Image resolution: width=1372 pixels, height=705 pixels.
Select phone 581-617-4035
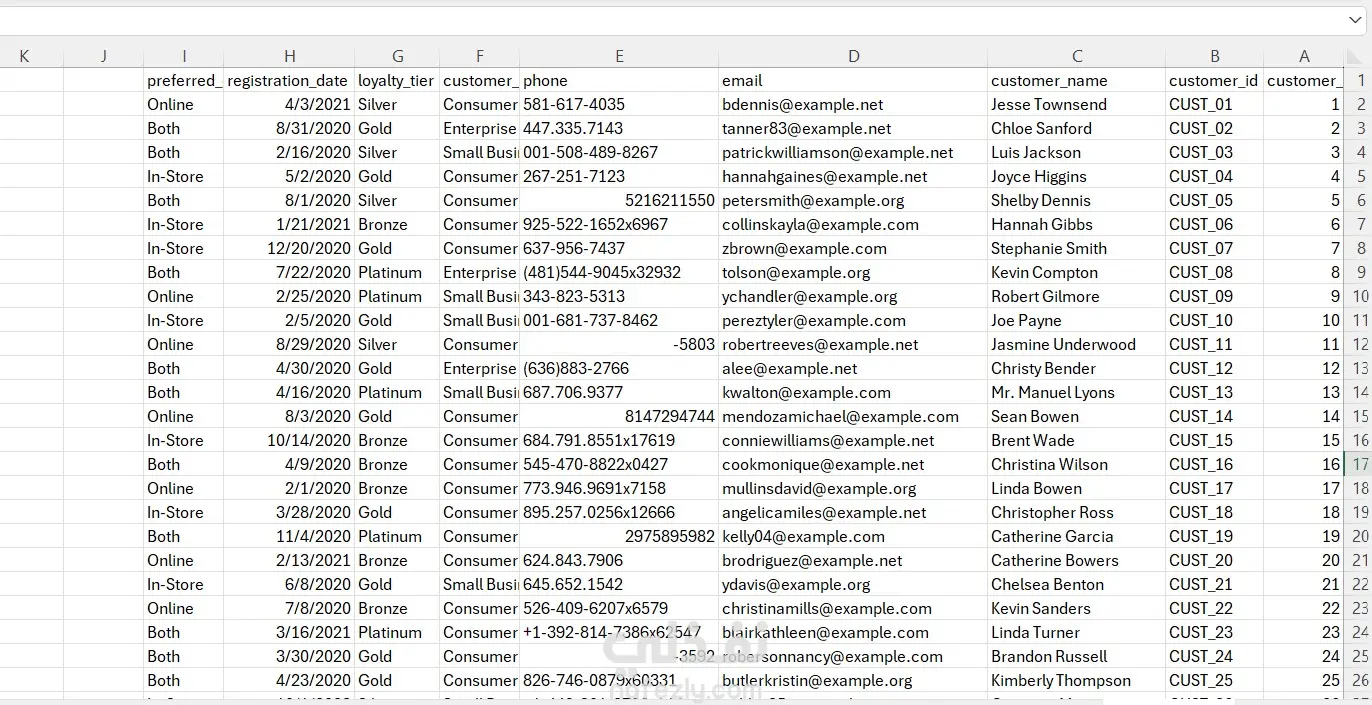pyautogui.click(x=619, y=105)
